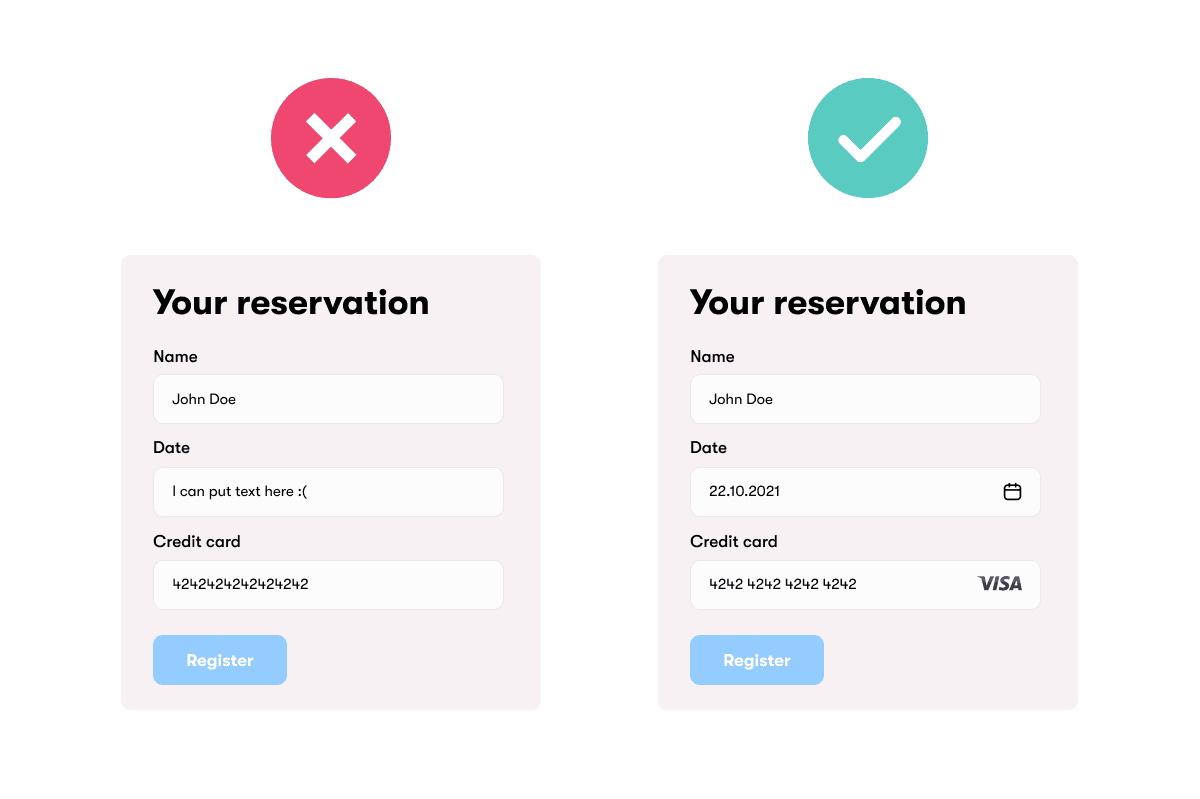This screenshot has height=799, width=1200.
Task: Open the calendar icon in Date field
Action: pyautogui.click(x=1012, y=492)
